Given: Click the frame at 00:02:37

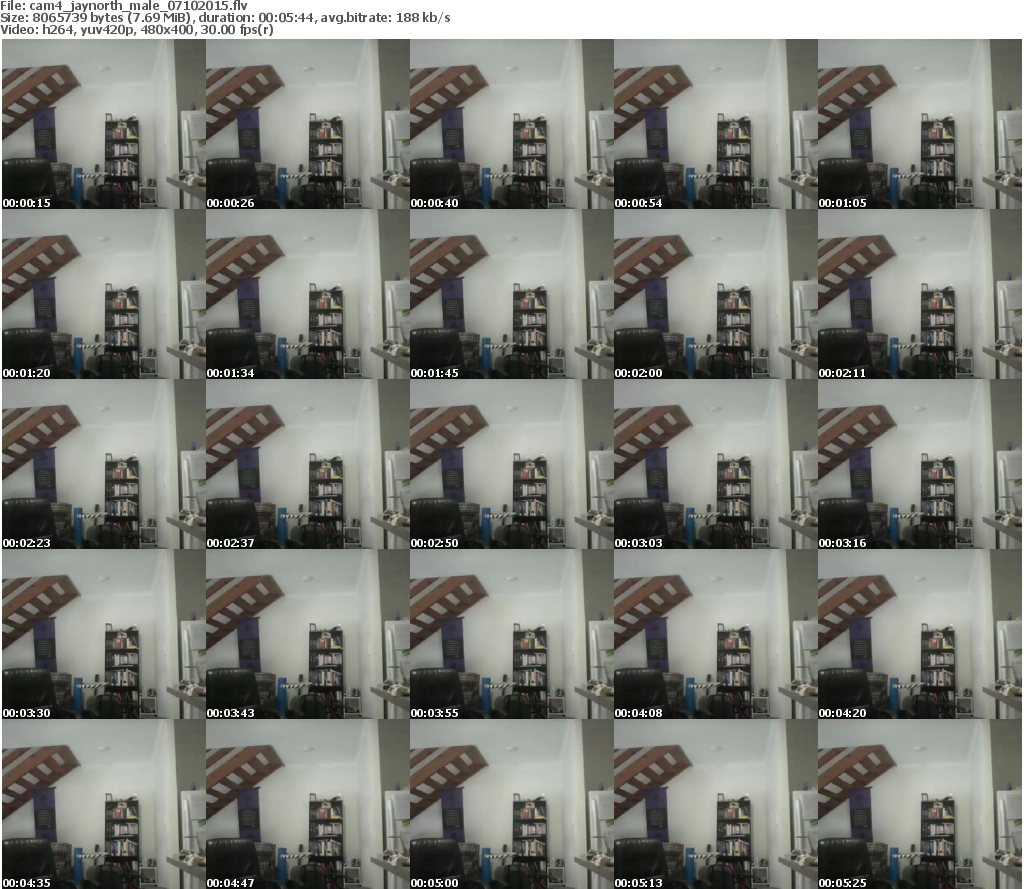Looking at the screenshot, I should (308, 464).
